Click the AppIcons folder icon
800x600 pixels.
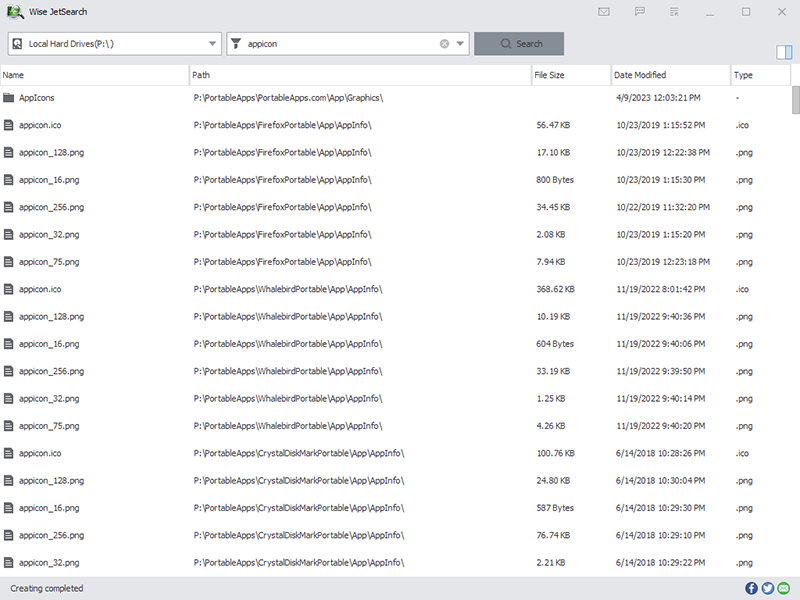coord(9,98)
